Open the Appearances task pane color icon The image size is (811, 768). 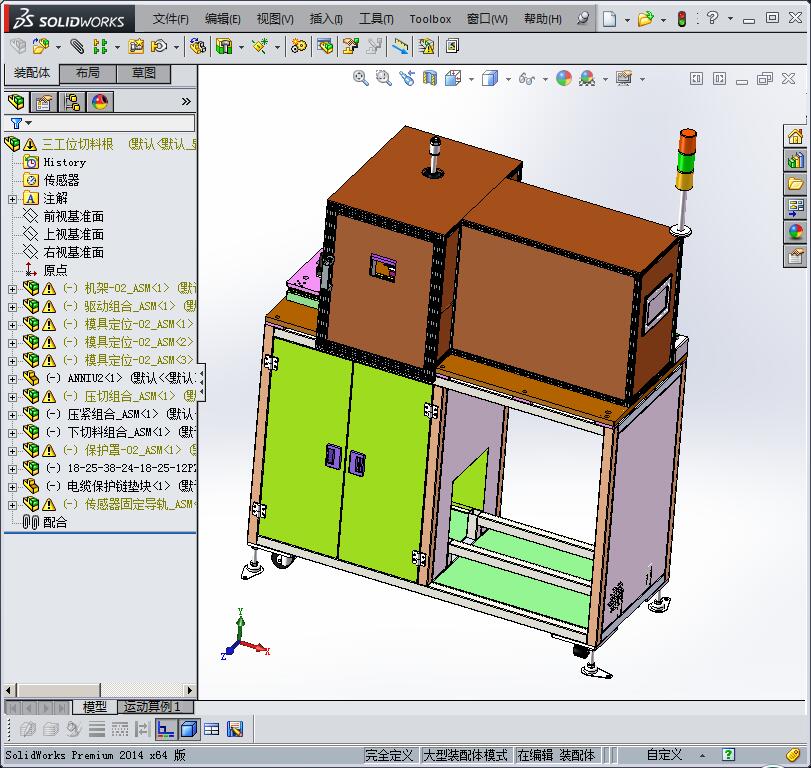tap(795, 232)
